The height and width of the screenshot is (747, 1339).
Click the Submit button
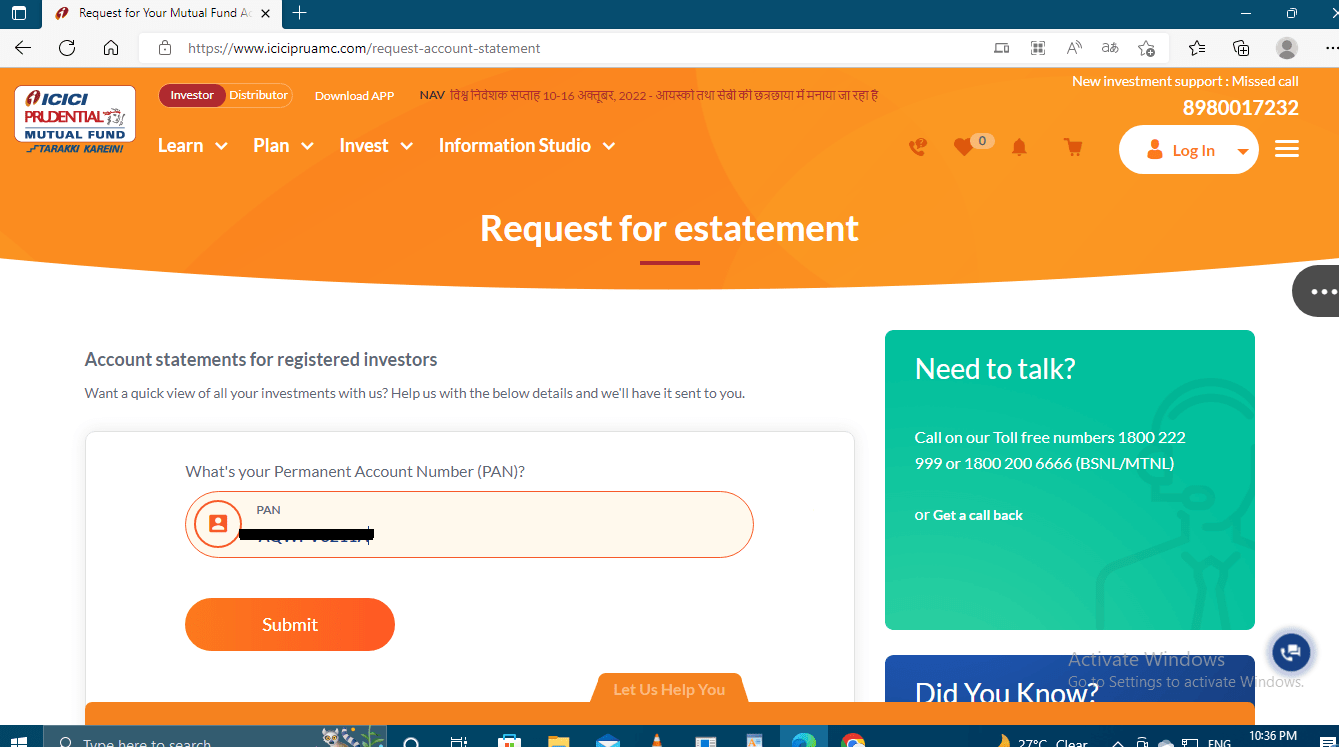(289, 624)
